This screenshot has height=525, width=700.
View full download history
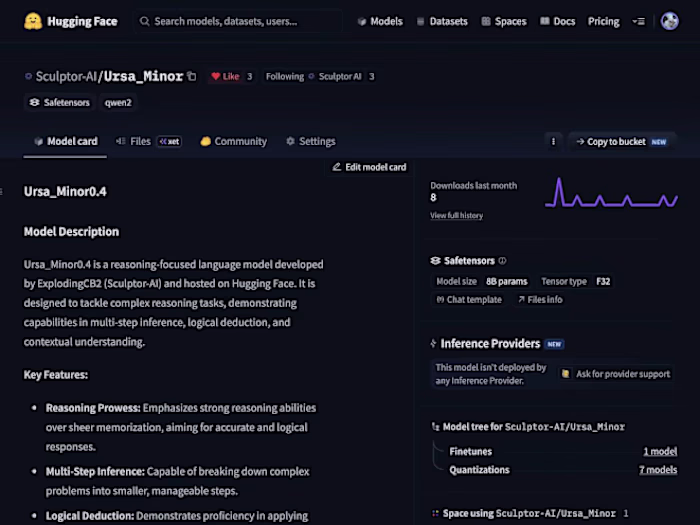(456, 216)
